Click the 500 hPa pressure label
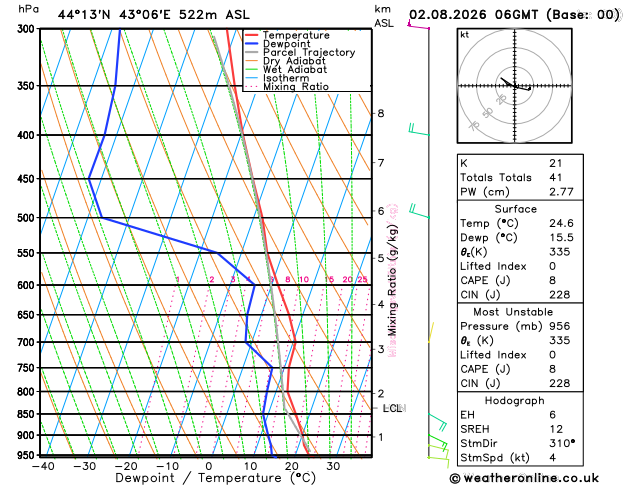629x486 pixels. pyautogui.click(x=28, y=218)
